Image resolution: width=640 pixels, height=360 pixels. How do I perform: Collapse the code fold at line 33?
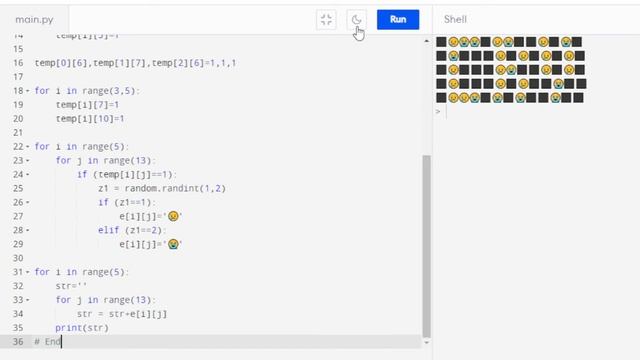28,300
